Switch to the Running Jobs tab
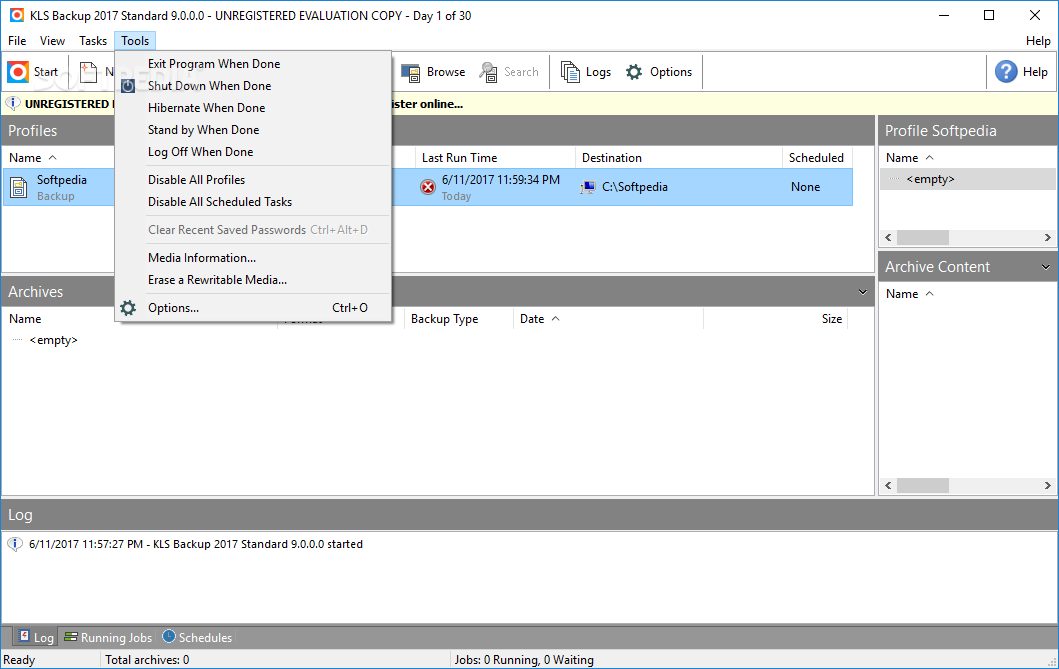The height and width of the screenshot is (669, 1059). pos(108,637)
